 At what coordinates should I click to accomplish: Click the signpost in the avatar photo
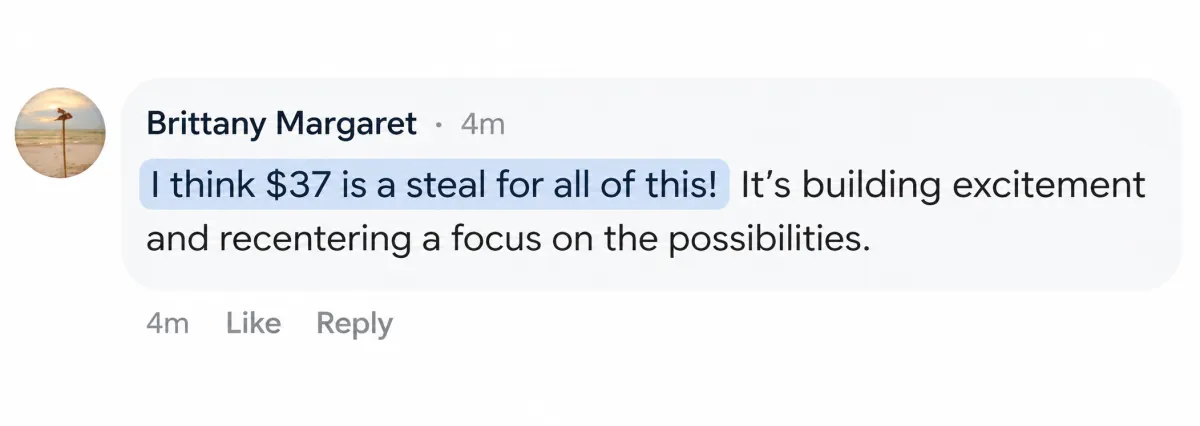coord(62,143)
